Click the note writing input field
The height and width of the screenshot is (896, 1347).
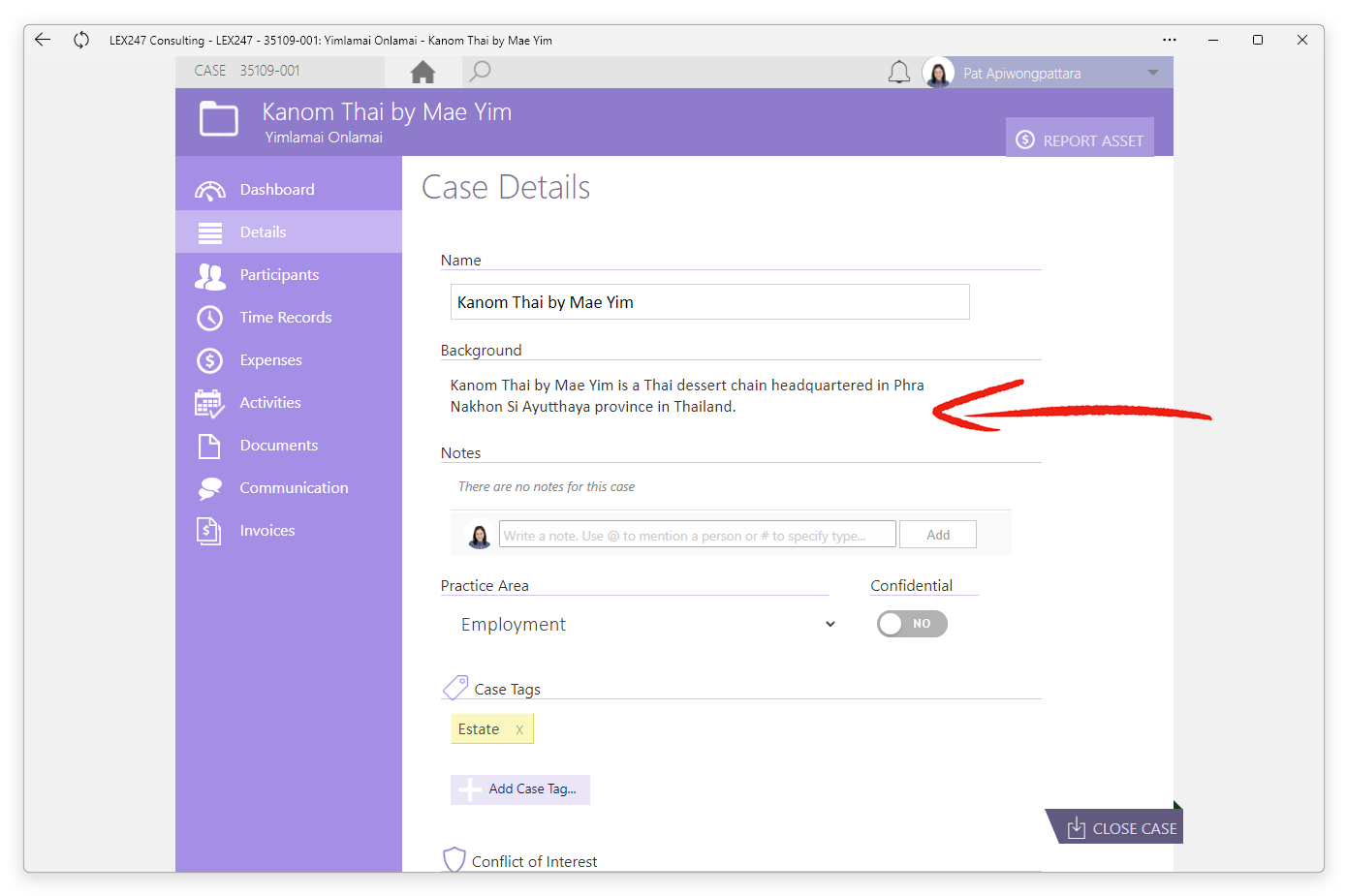[697, 535]
